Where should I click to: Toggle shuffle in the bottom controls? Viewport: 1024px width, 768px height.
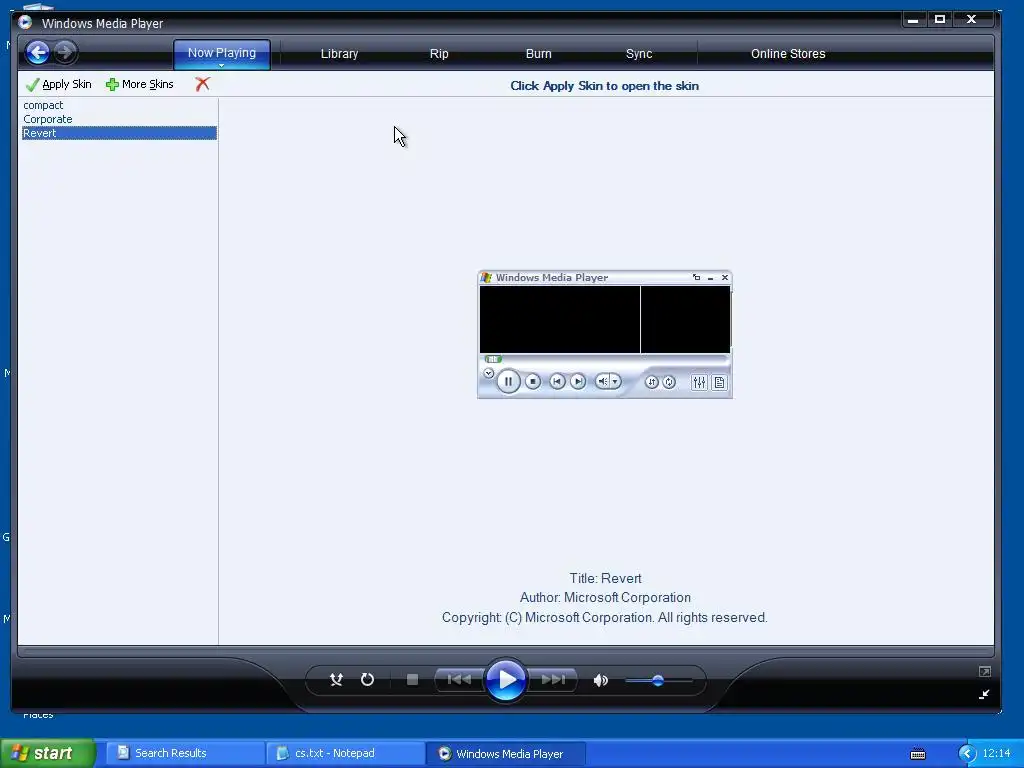[336, 680]
